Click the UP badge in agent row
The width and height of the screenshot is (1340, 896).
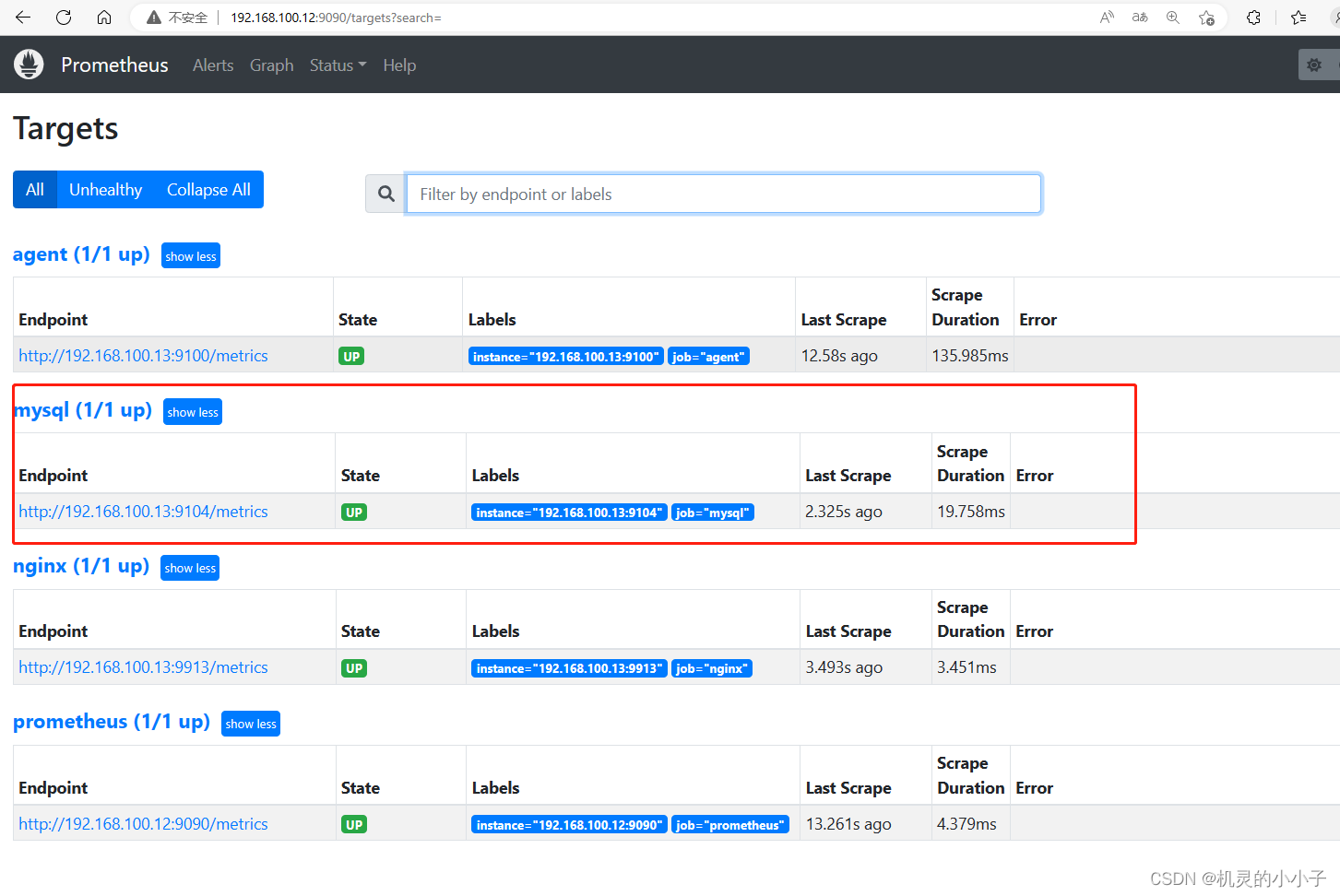[x=351, y=356]
